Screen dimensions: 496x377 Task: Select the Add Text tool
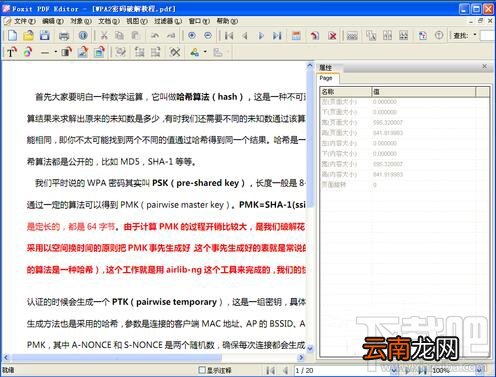coord(12,52)
